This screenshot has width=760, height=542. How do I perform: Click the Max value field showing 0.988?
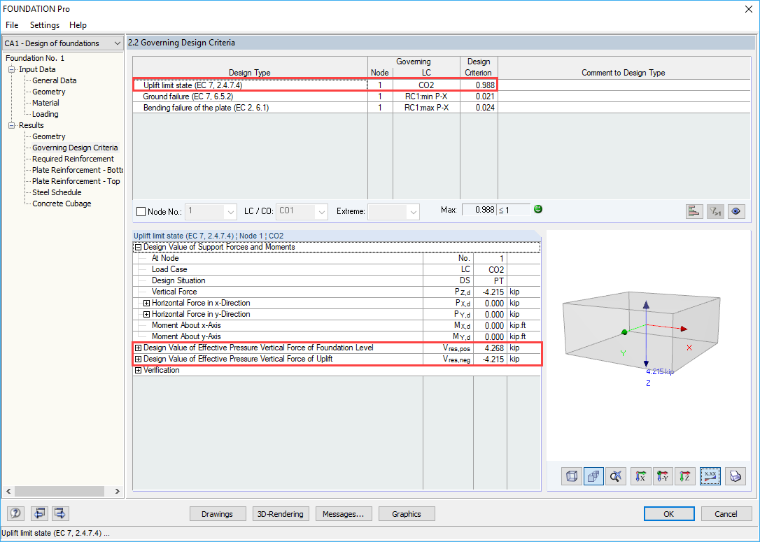point(479,209)
